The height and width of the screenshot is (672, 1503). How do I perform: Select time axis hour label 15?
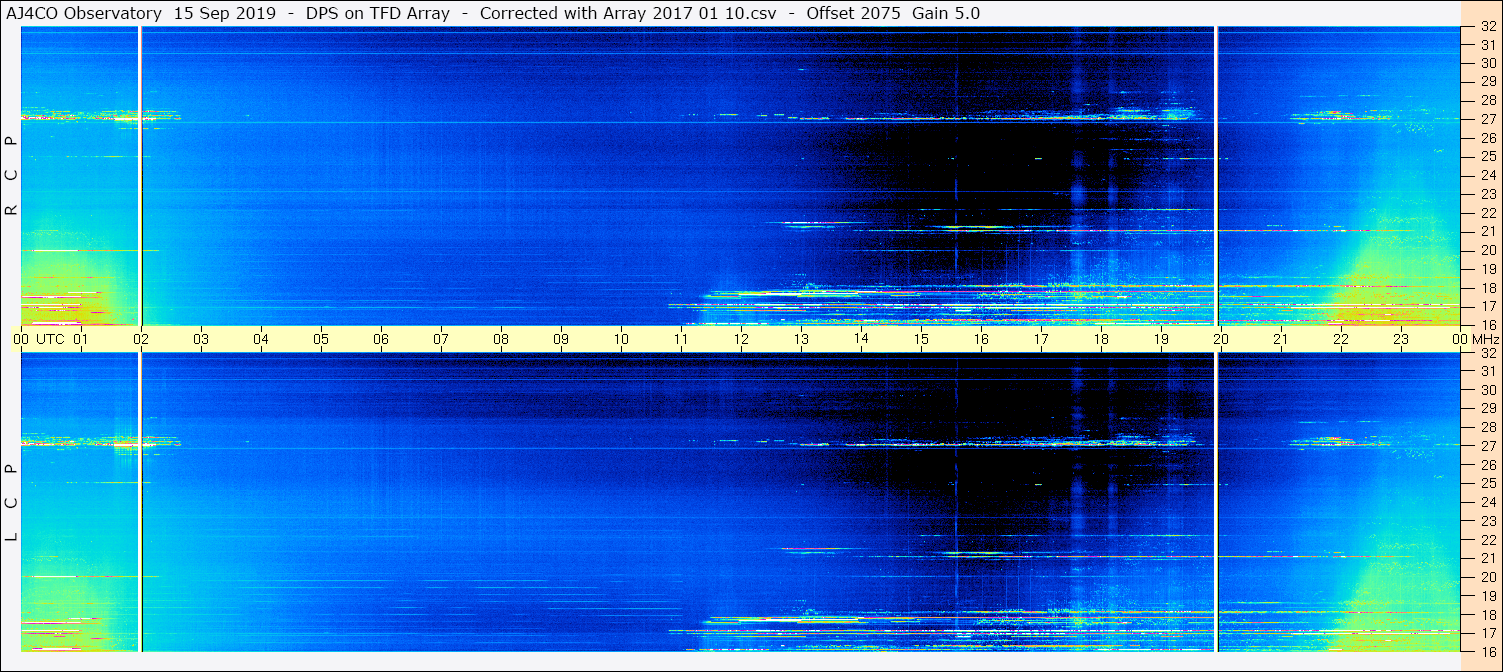(x=921, y=339)
